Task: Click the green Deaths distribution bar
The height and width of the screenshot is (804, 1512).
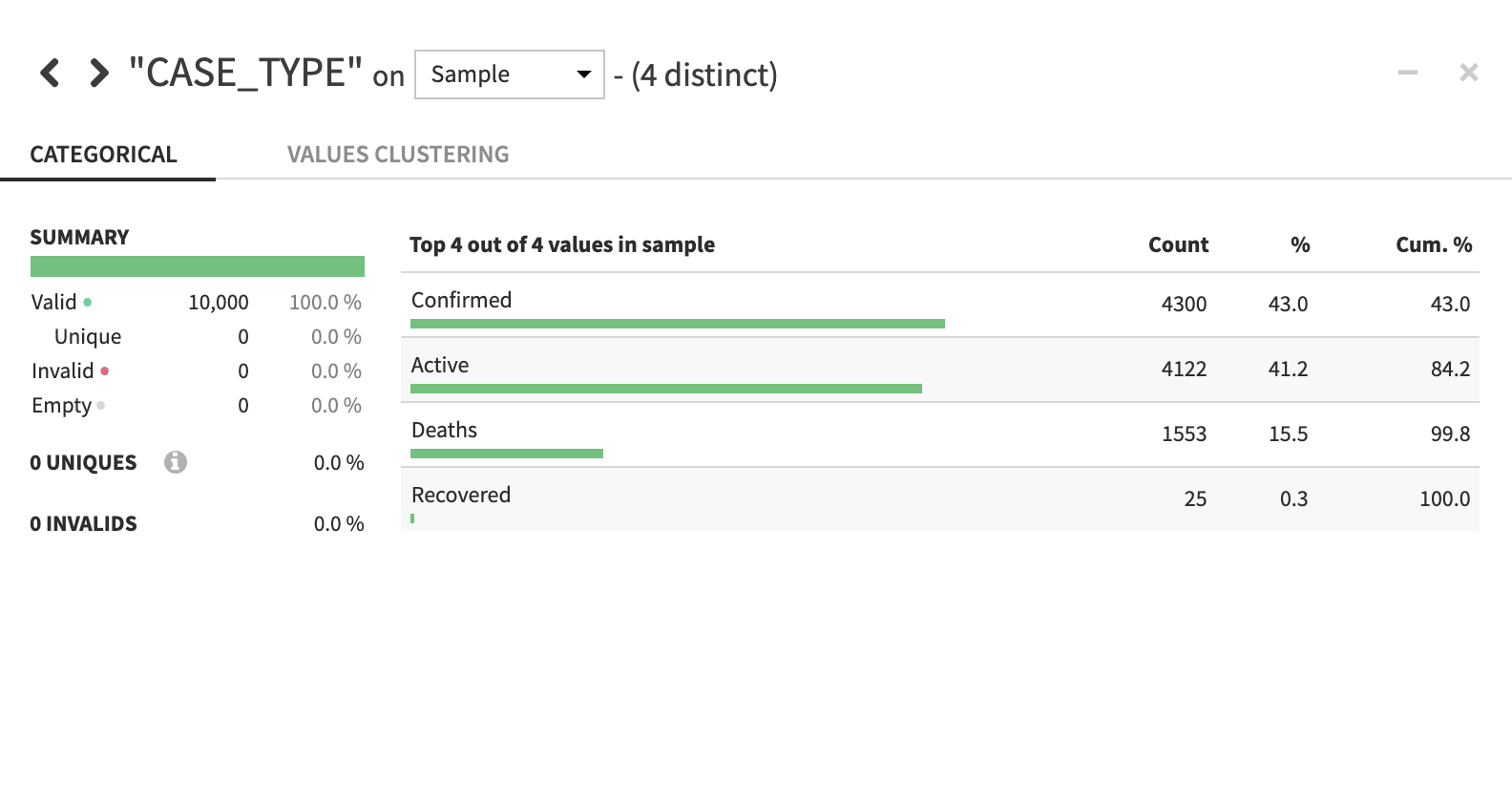Action: (506, 454)
